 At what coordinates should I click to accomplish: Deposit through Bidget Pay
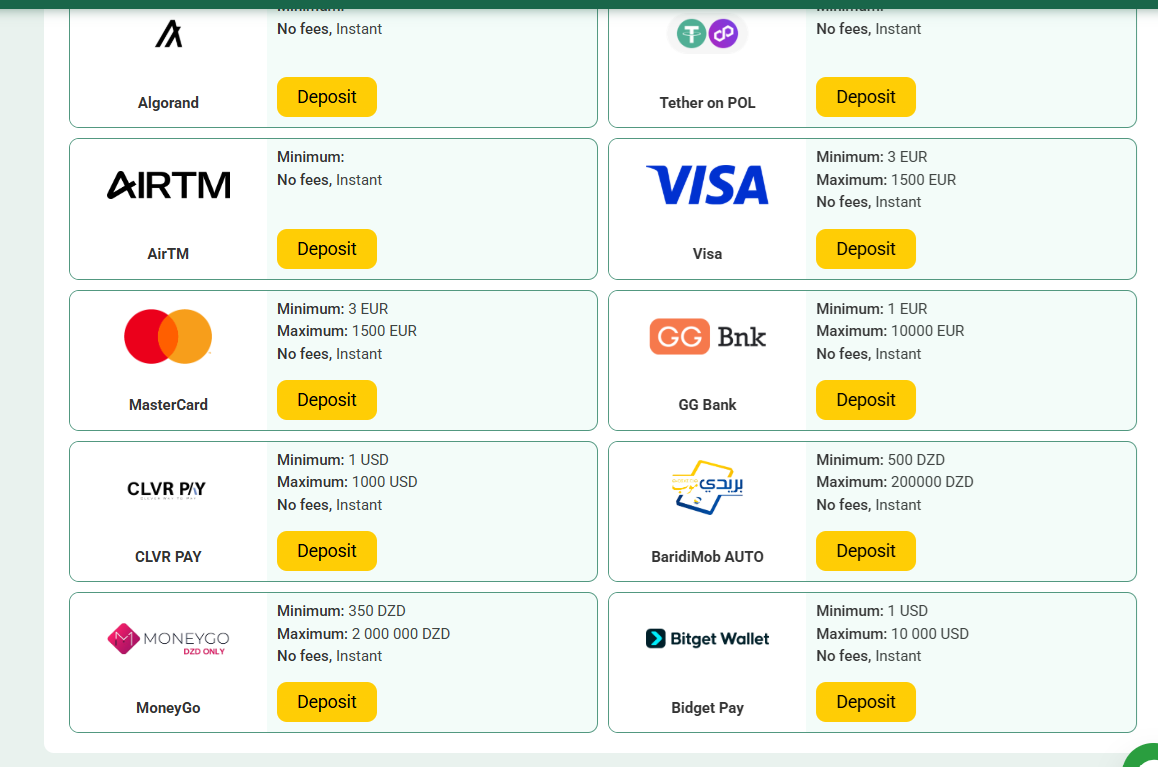(x=866, y=702)
